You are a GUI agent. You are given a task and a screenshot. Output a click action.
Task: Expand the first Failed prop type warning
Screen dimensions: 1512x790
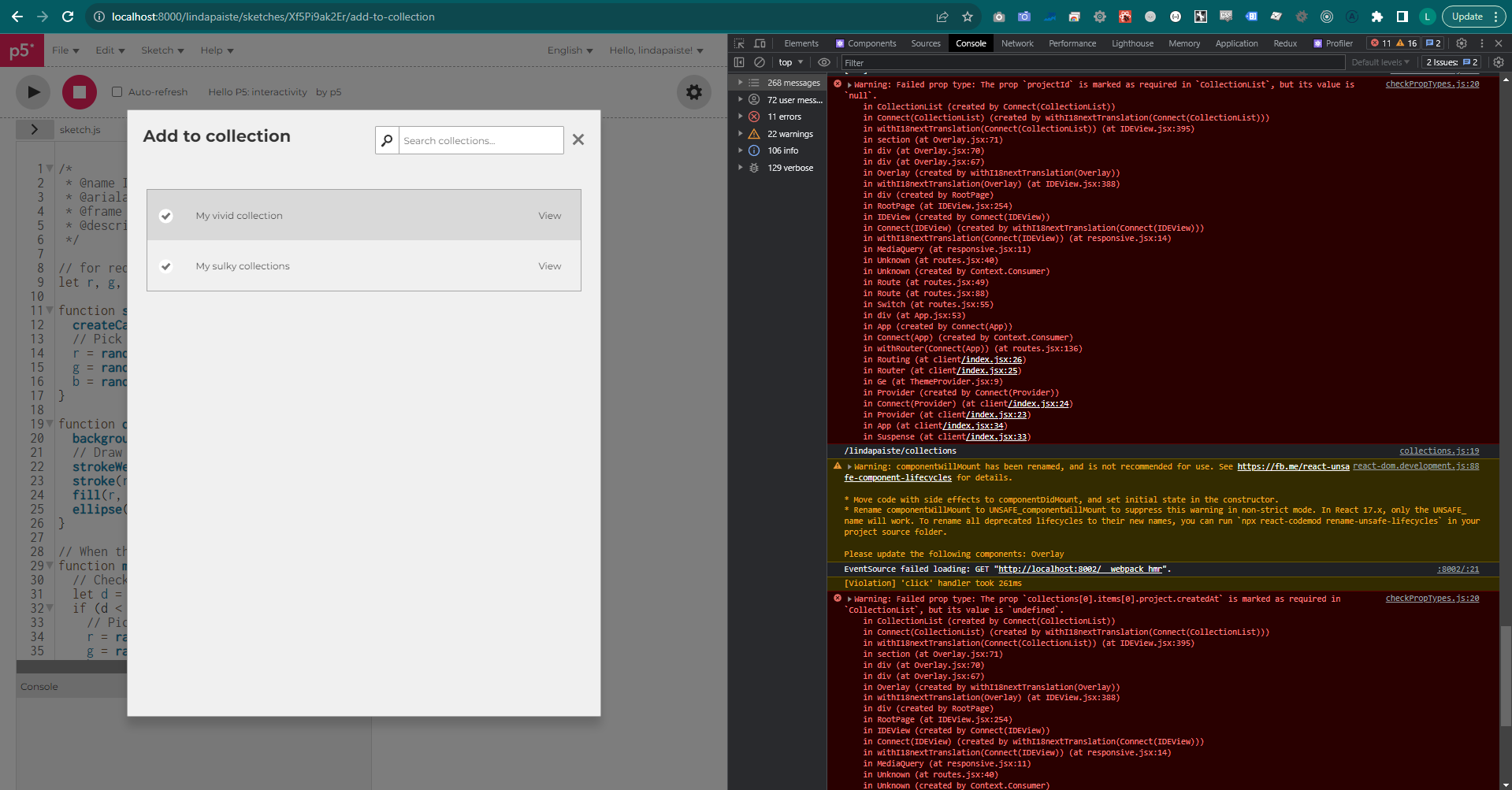pyautogui.click(x=850, y=83)
